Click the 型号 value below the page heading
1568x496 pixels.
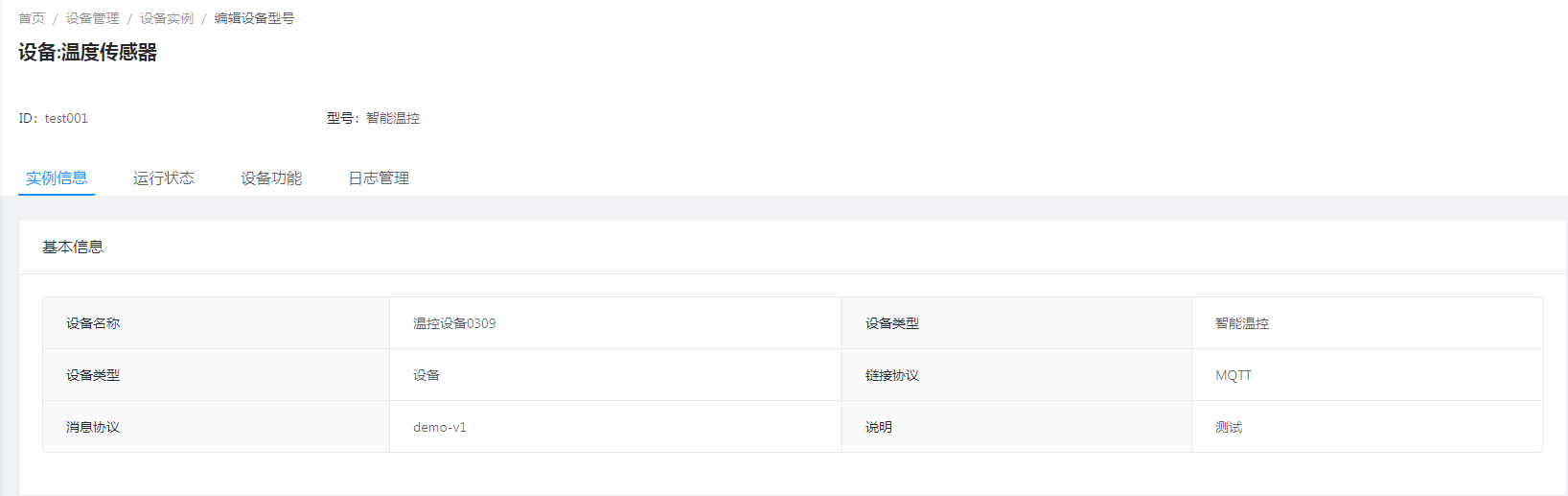(393, 118)
